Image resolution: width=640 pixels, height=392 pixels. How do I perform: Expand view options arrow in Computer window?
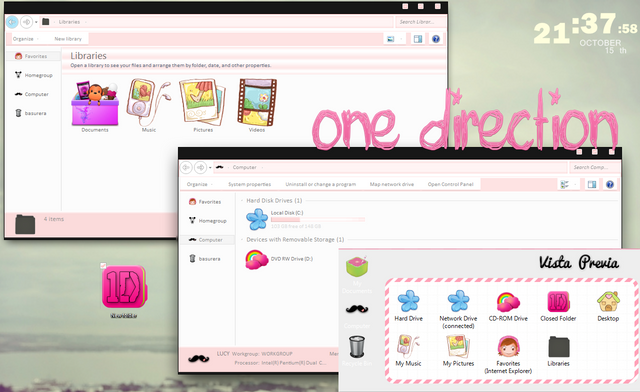coord(575,185)
